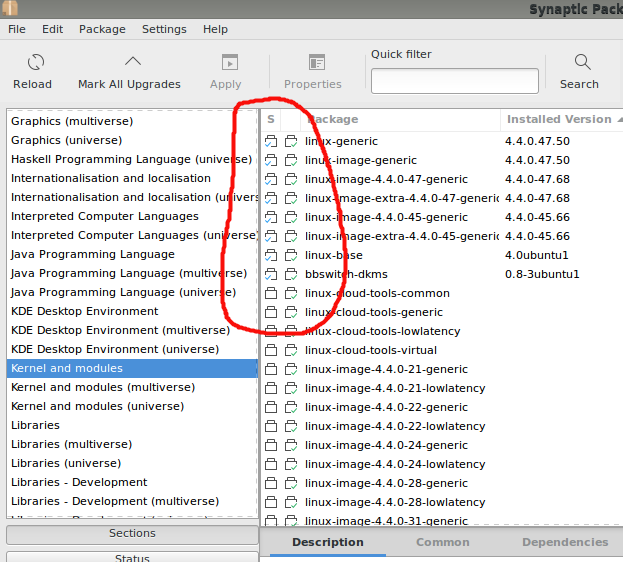Click supported icon for linux-image-4.4.0-24-generic
The height and width of the screenshot is (562, 623).
click(x=291, y=445)
